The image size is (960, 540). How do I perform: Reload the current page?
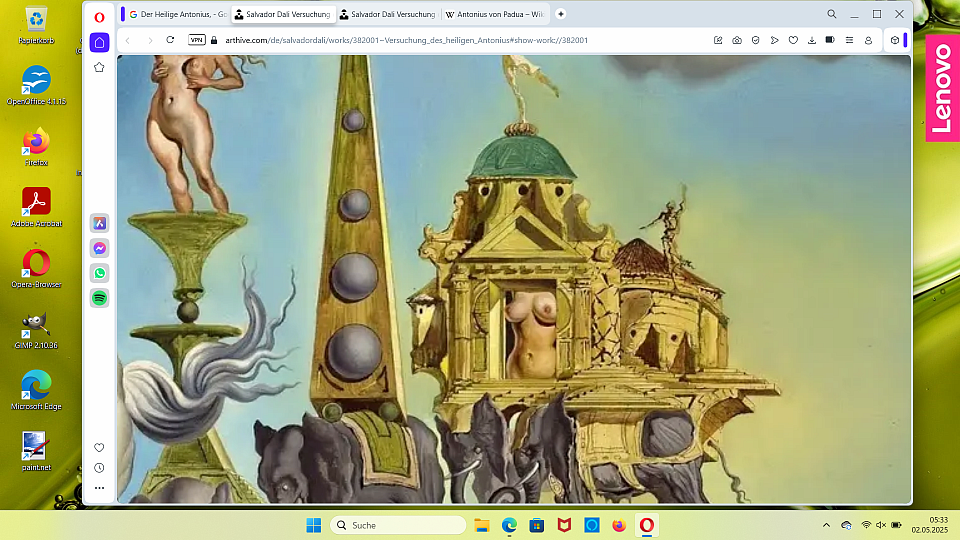(x=170, y=40)
